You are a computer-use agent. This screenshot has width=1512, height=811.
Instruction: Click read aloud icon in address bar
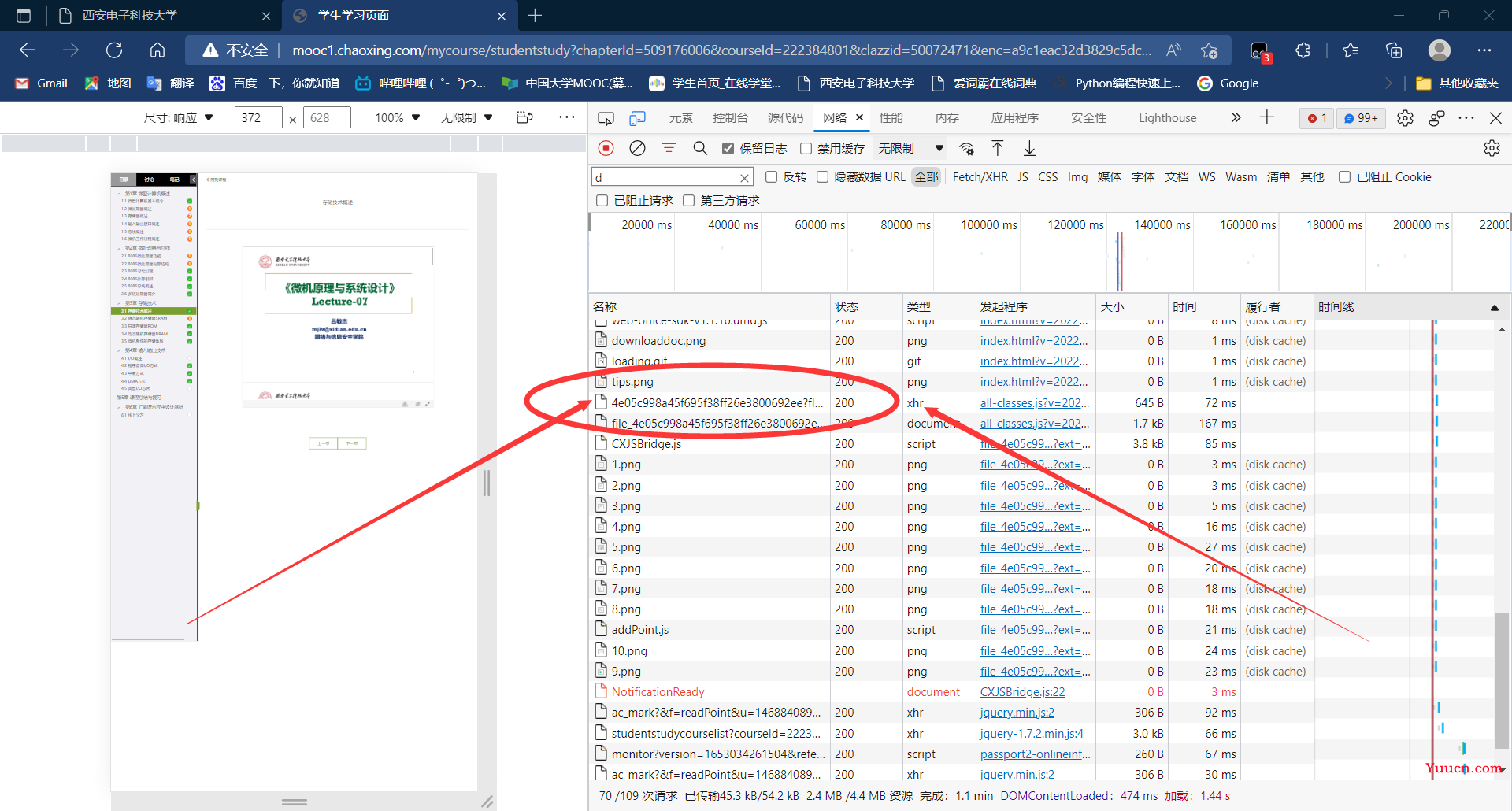[x=1173, y=50]
